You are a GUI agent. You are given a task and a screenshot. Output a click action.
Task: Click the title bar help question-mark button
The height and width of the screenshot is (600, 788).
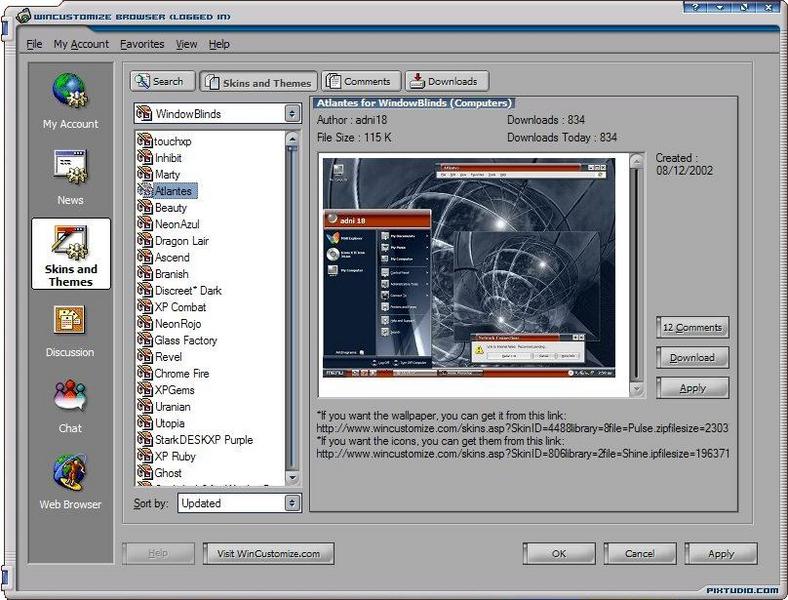coord(696,7)
